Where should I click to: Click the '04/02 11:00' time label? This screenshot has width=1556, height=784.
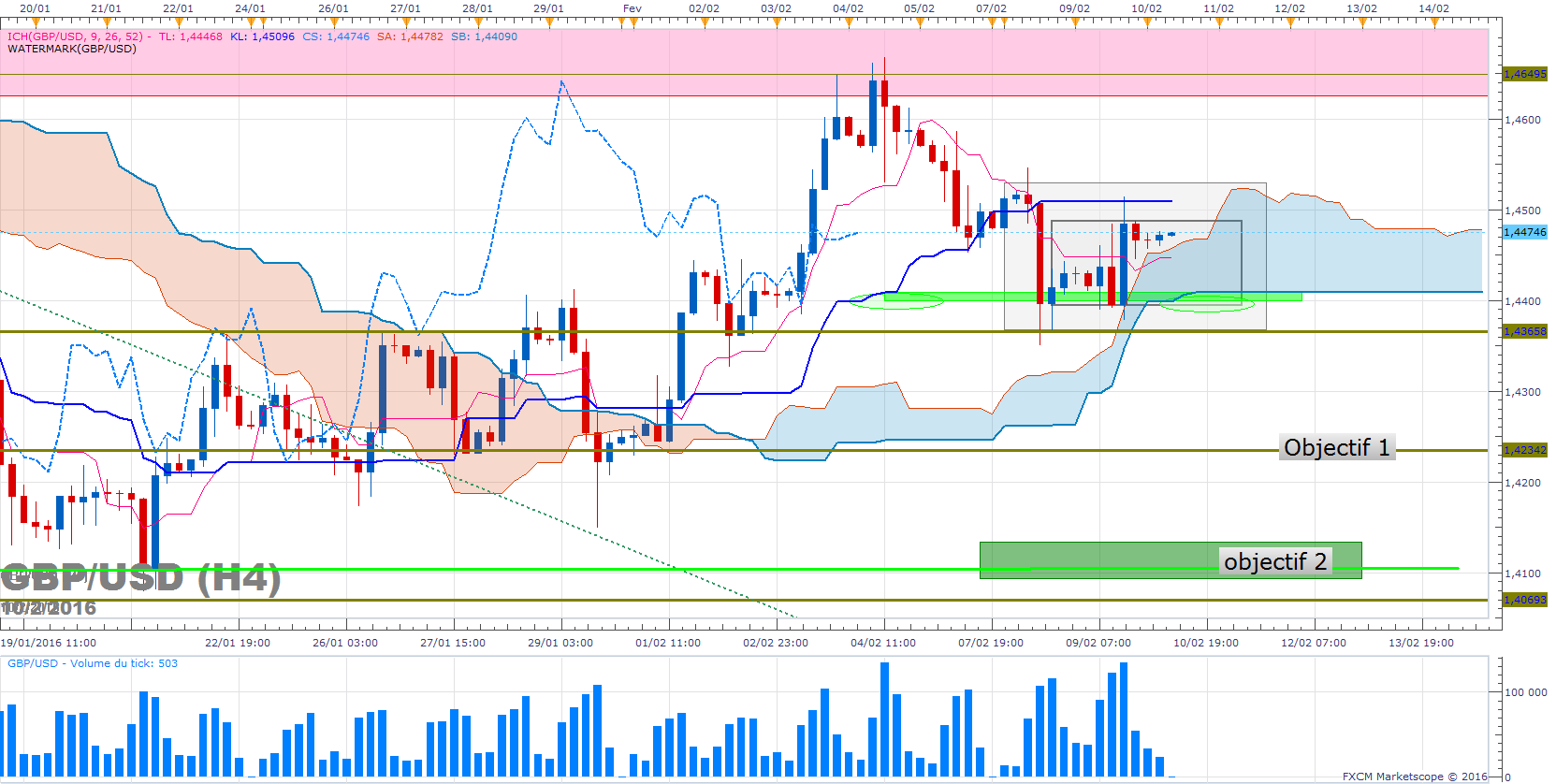[883, 643]
